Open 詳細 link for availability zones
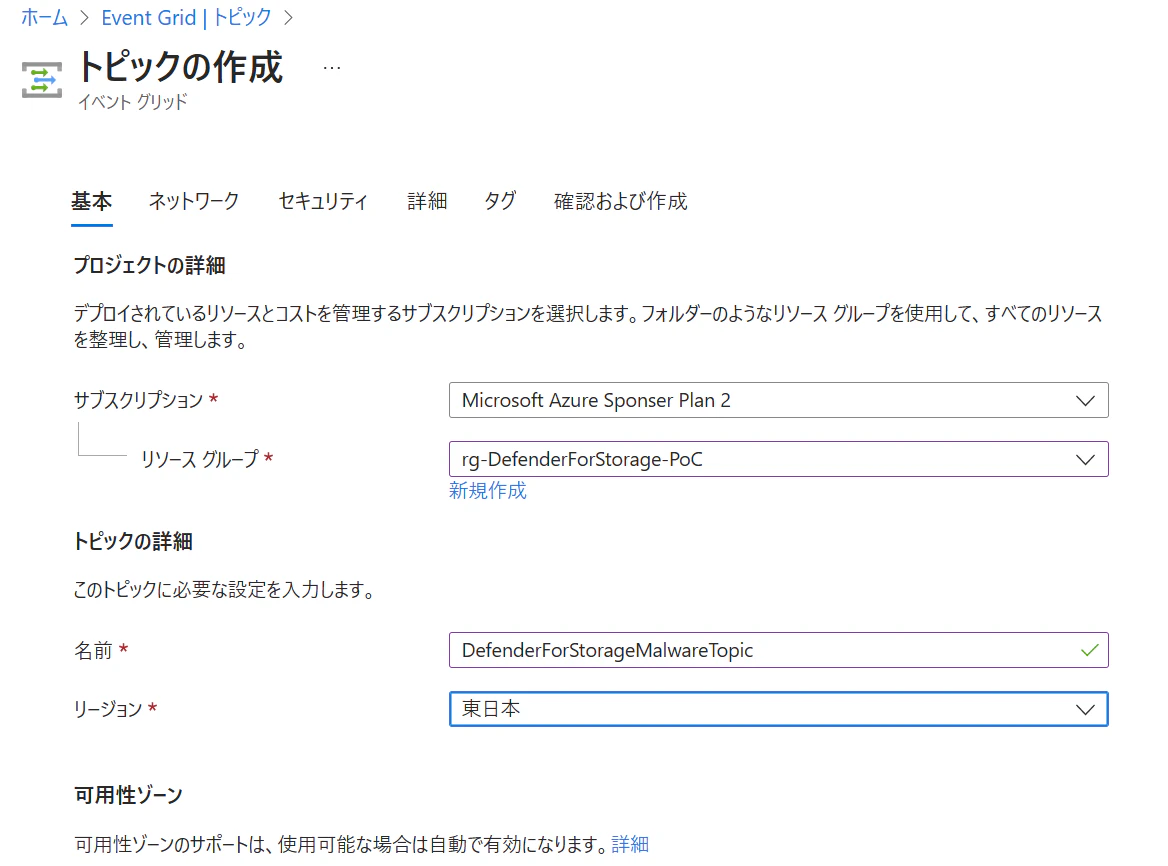Screen dimensions: 1168x866 630,844
